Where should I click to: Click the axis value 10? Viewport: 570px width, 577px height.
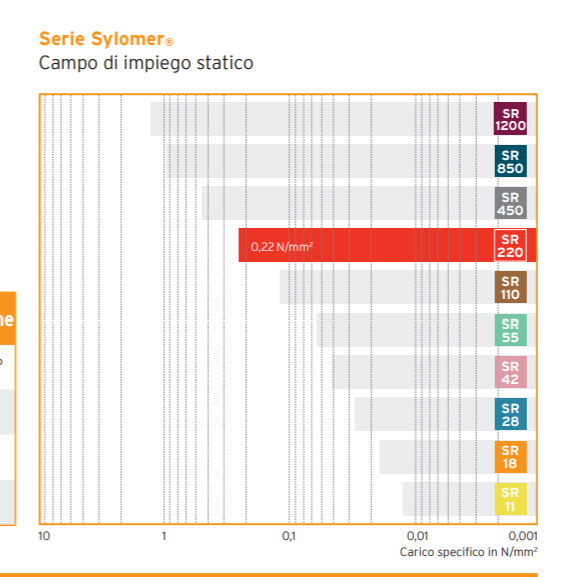[44, 536]
